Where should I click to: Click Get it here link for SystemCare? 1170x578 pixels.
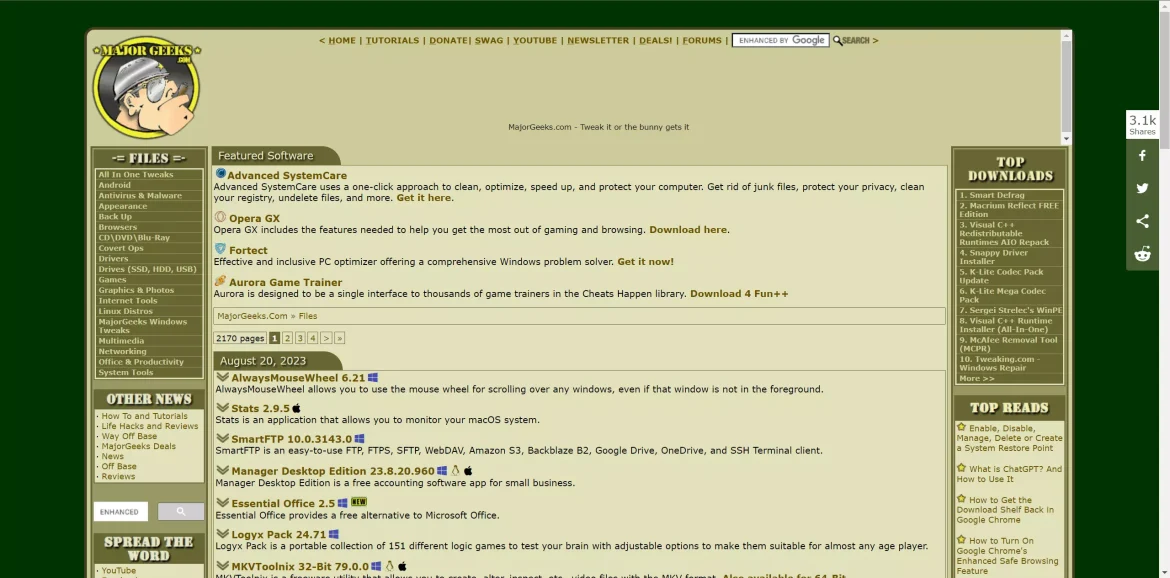pyautogui.click(x=424, y=198)
